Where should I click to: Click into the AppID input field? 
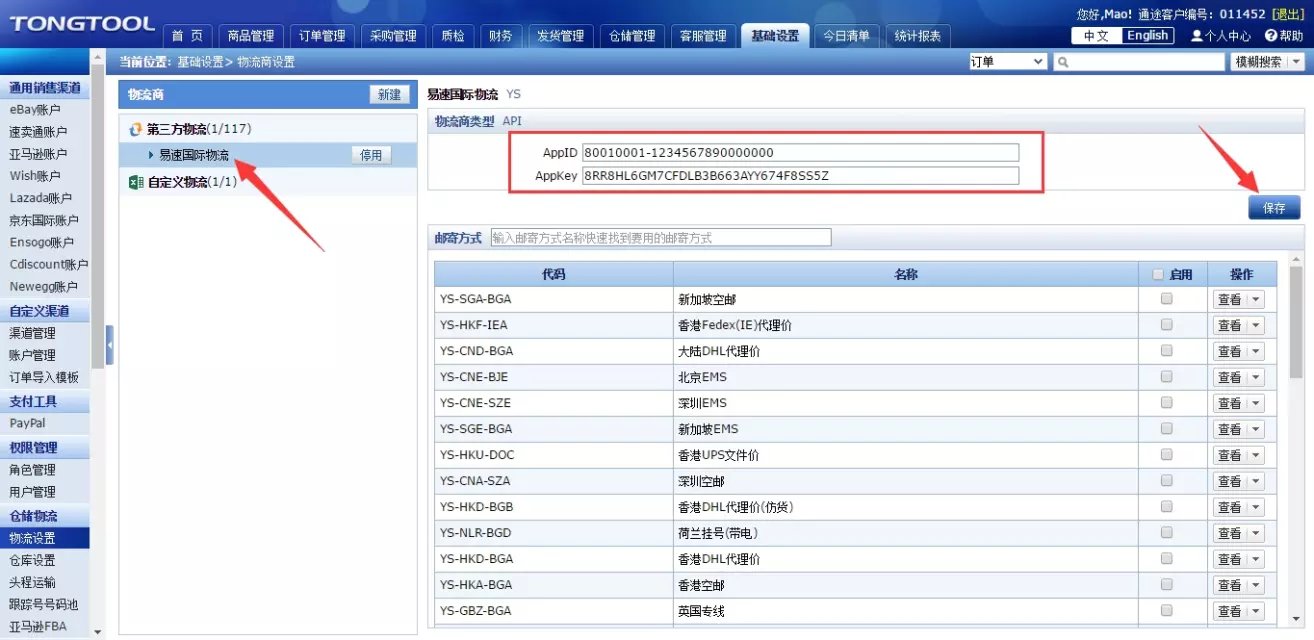click(800, 153)
